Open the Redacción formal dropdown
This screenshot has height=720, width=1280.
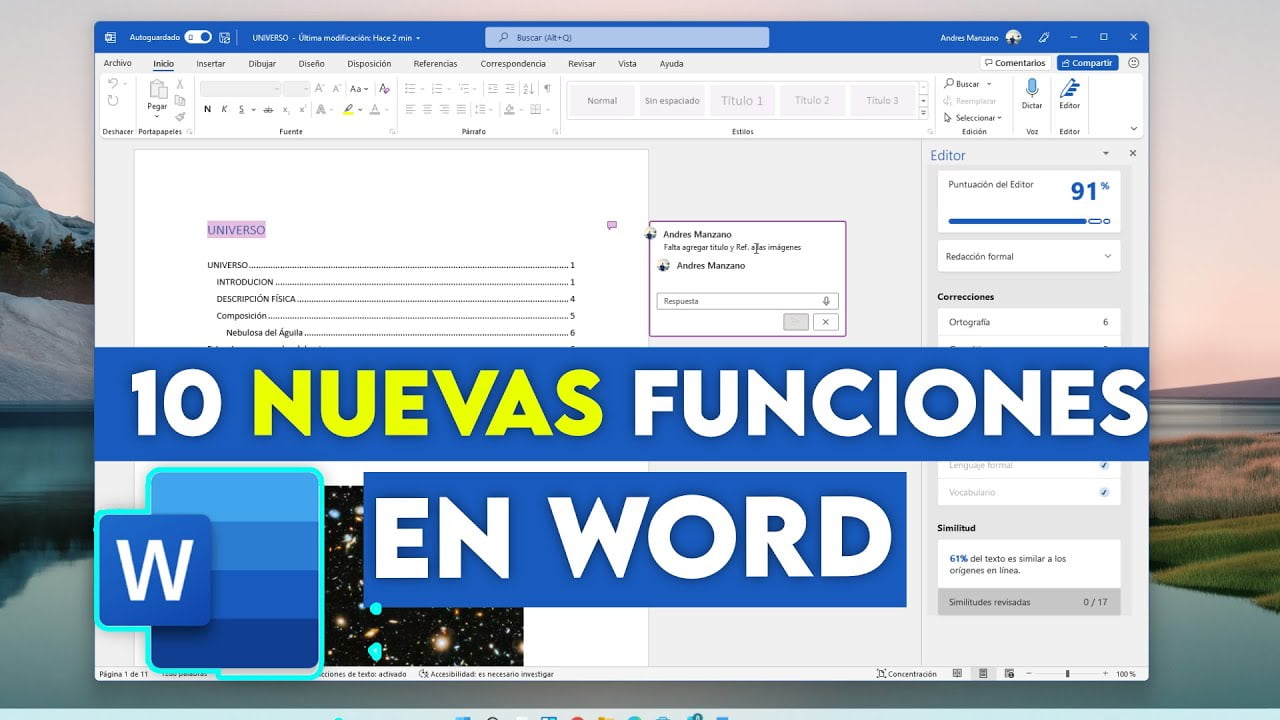pos(1029,257)
